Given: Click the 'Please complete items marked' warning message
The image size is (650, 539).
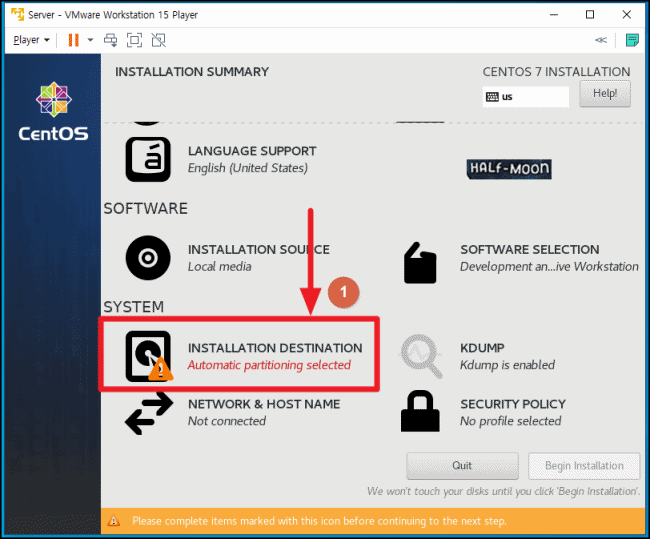Looking at the screenshot, I should point(319,521).
